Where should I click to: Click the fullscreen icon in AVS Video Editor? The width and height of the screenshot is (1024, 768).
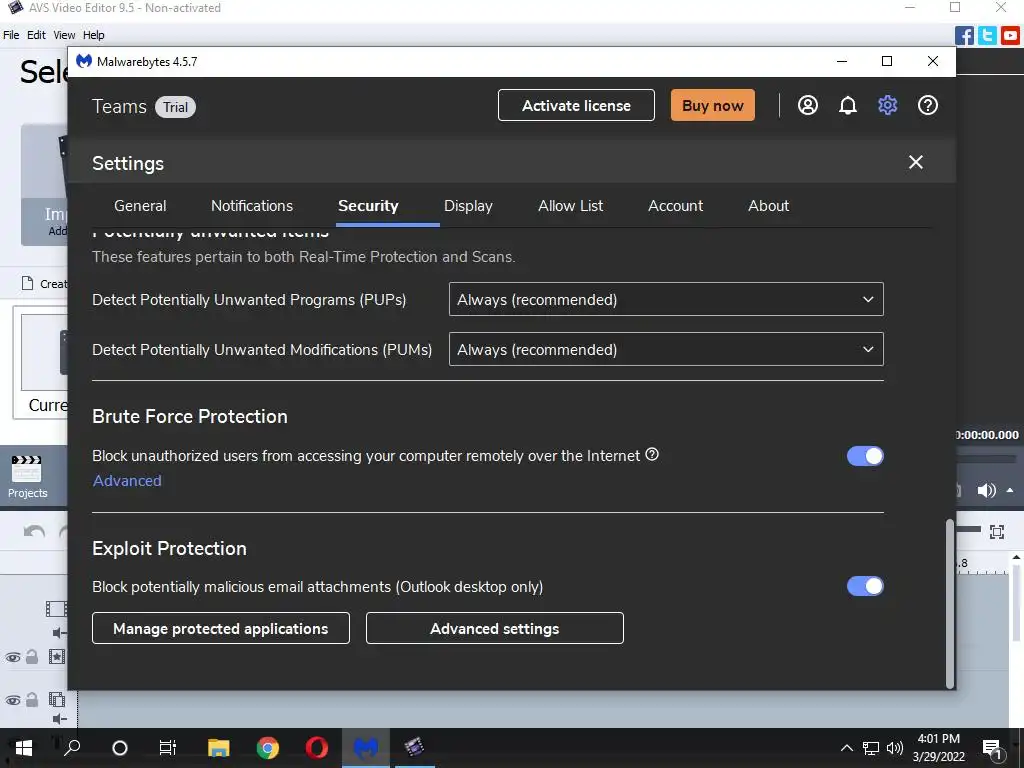point(997,532)
